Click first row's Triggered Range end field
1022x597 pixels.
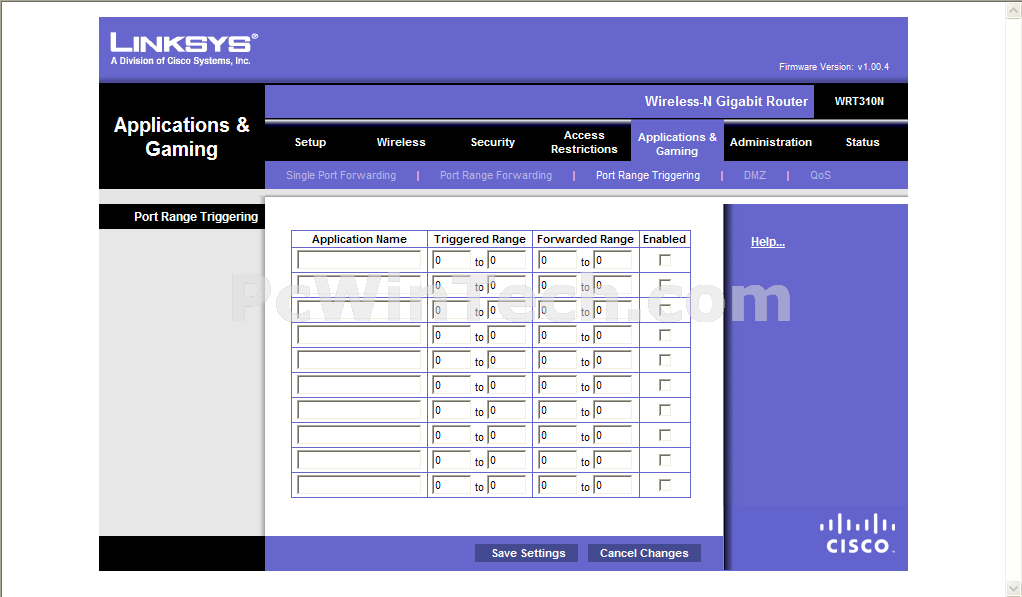pyautogui.click(x=506, y=260)
